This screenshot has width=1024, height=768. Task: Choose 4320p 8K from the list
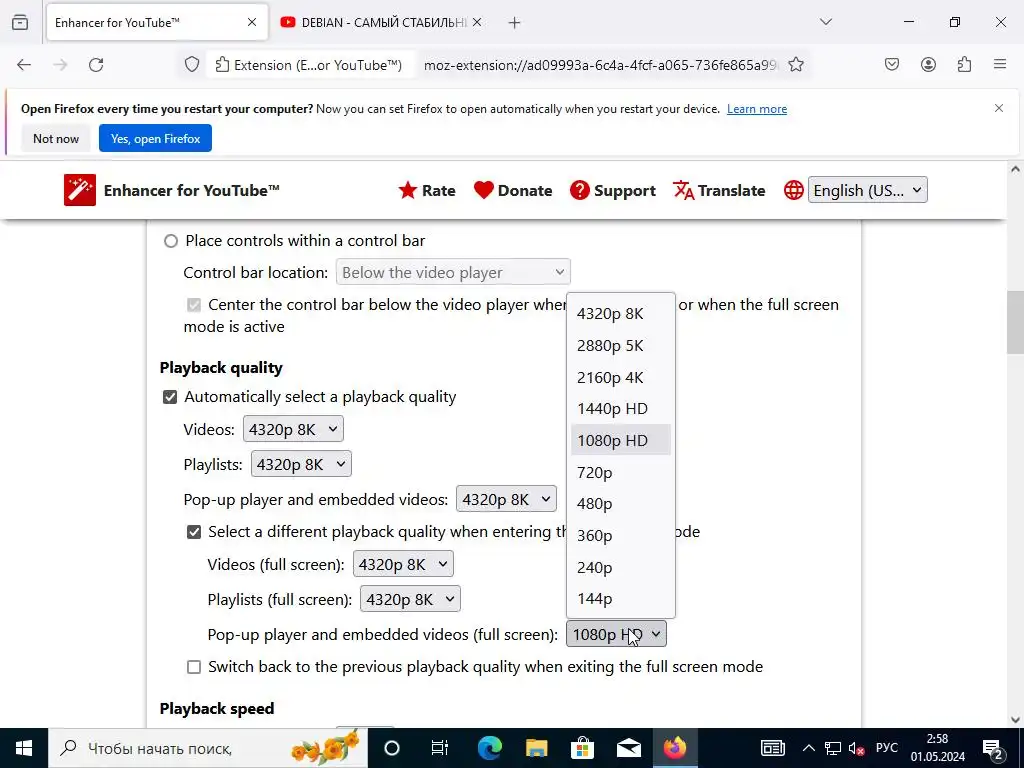pos(620,313)
